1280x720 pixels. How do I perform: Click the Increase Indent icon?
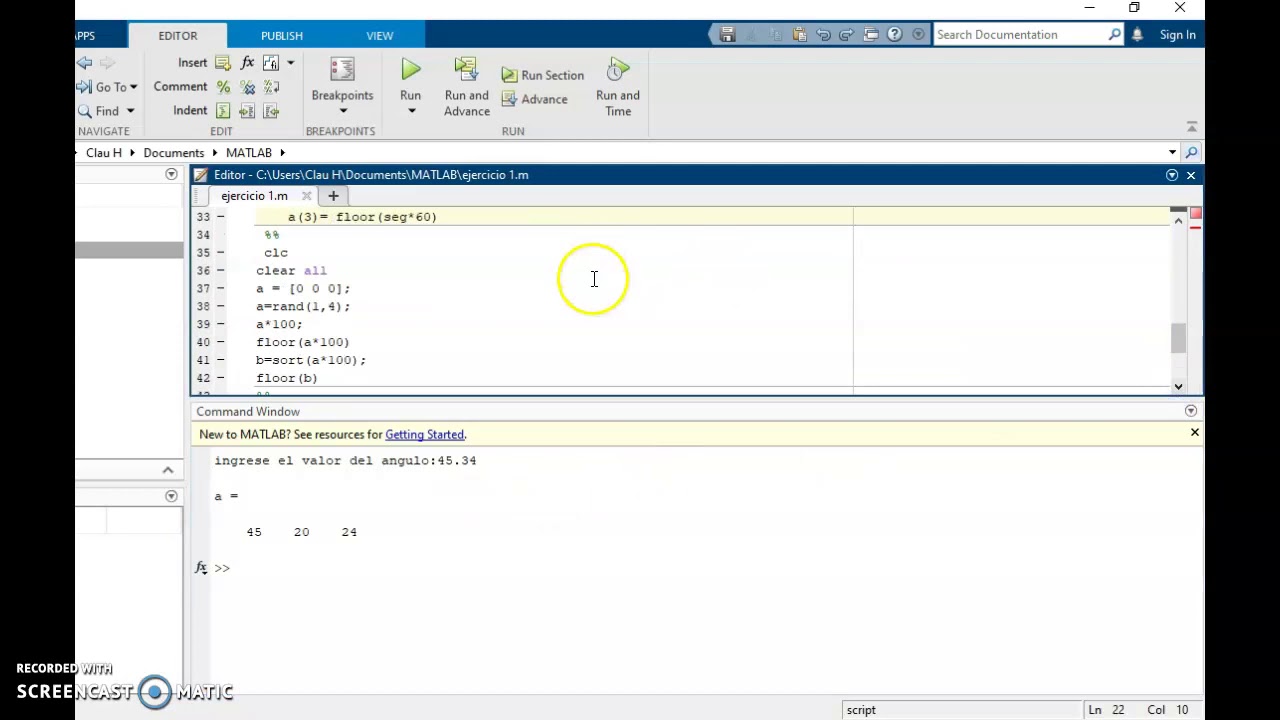[x=247, y=111]
